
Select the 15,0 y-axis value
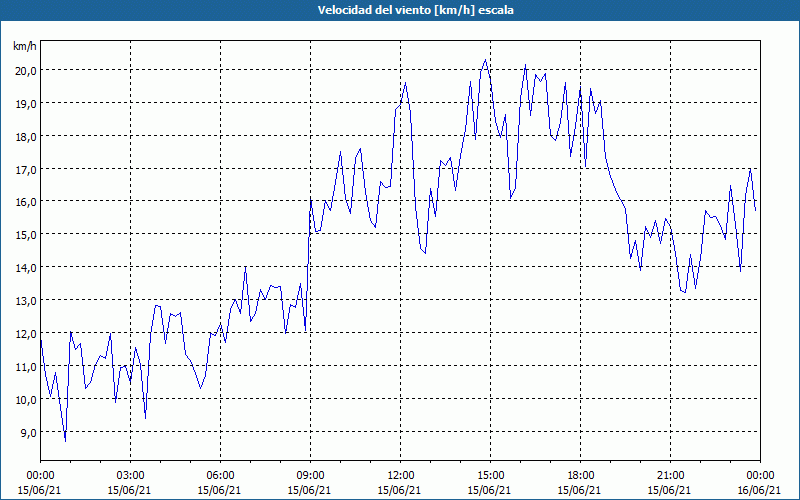tap(27, 235)
